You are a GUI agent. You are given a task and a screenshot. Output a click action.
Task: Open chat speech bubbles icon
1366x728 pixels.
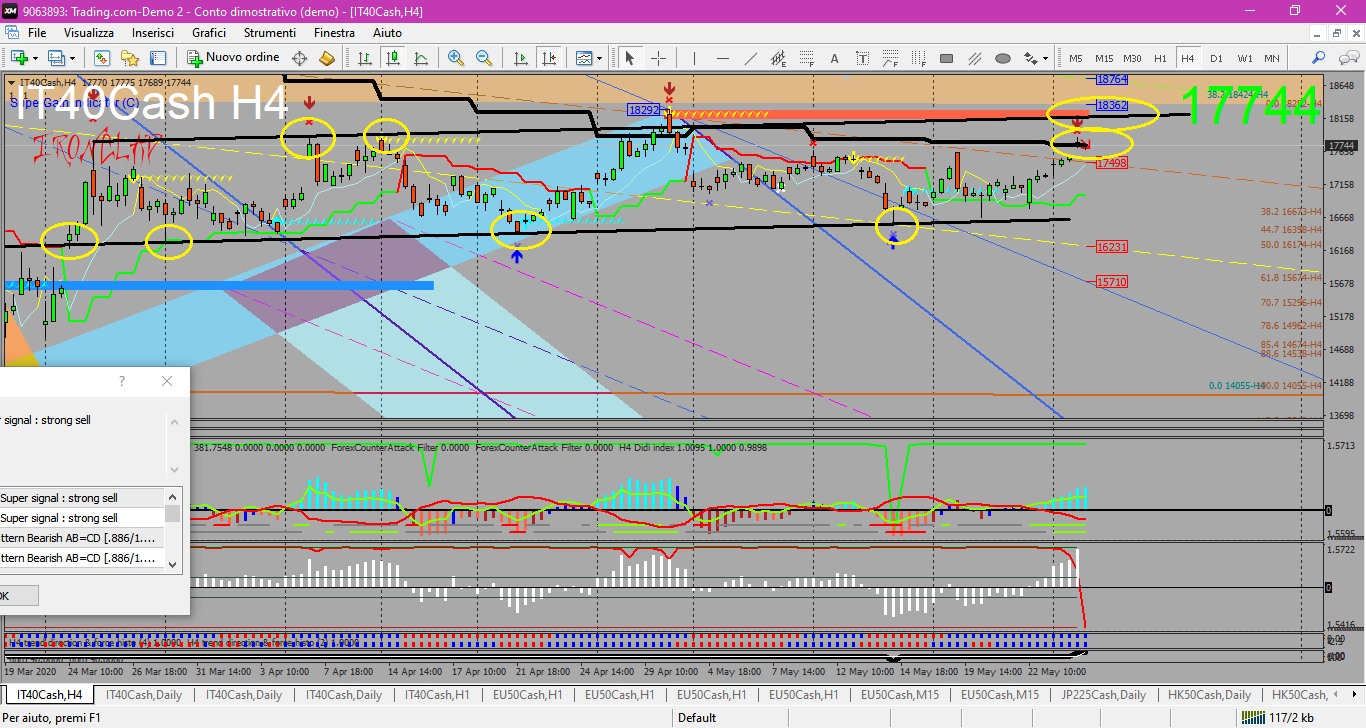point(1348,58)
